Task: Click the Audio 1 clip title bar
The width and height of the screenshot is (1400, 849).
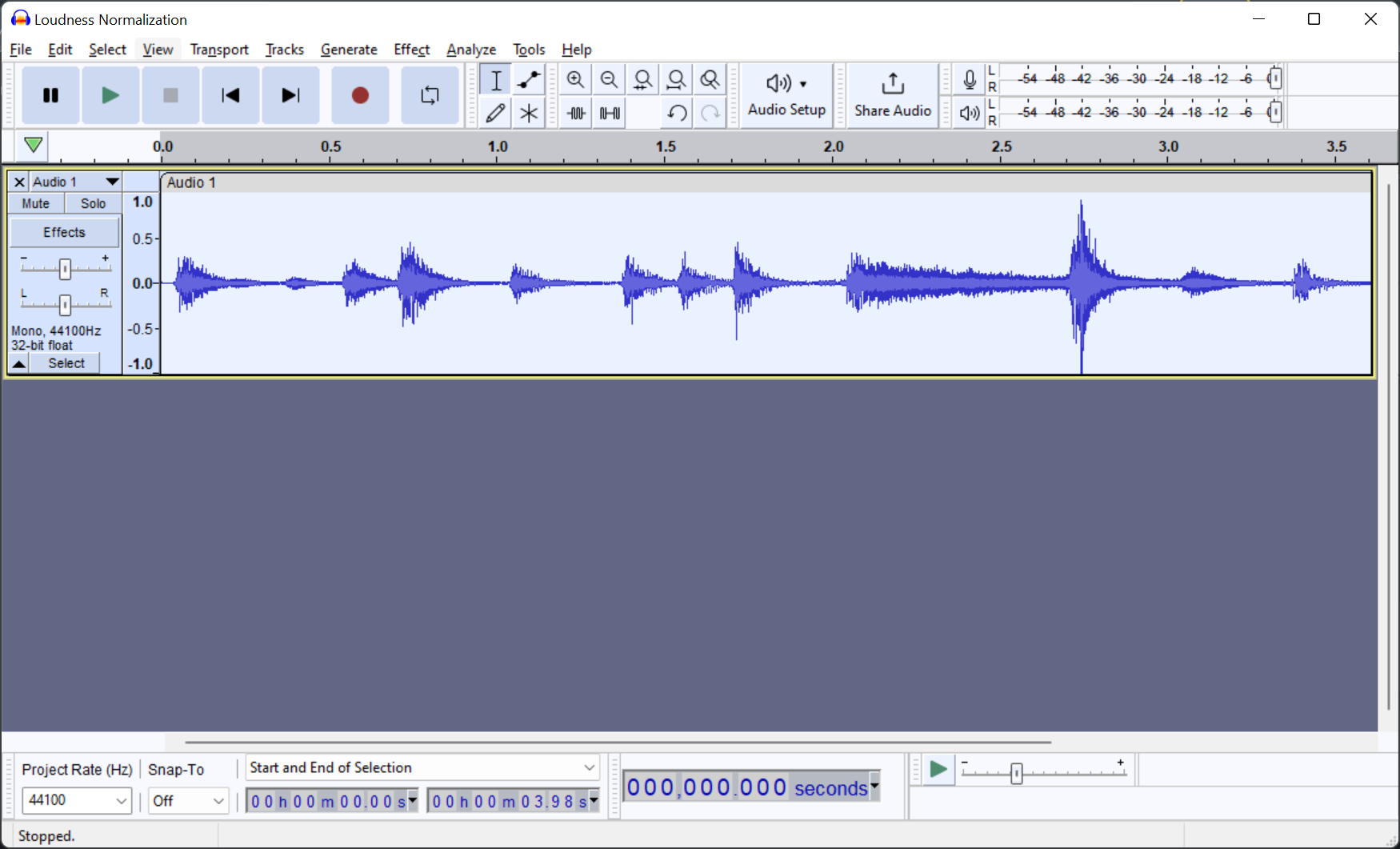Action: [x=766, y=182]
